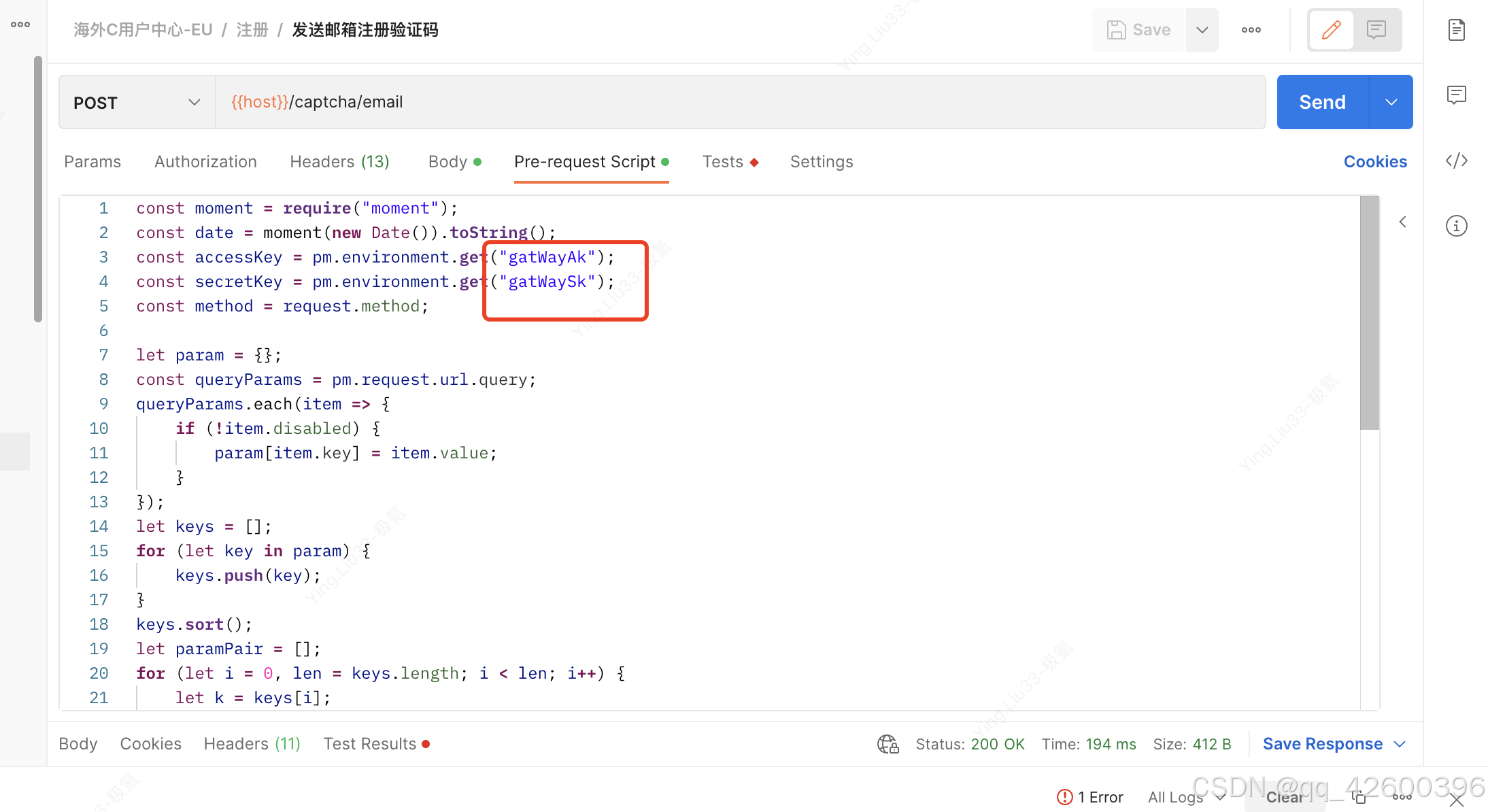Image resolution: width=1488 pixels, height=812 pixels.
Task: Open the comments icon in right sidebar
Action: pos(1456,95)
